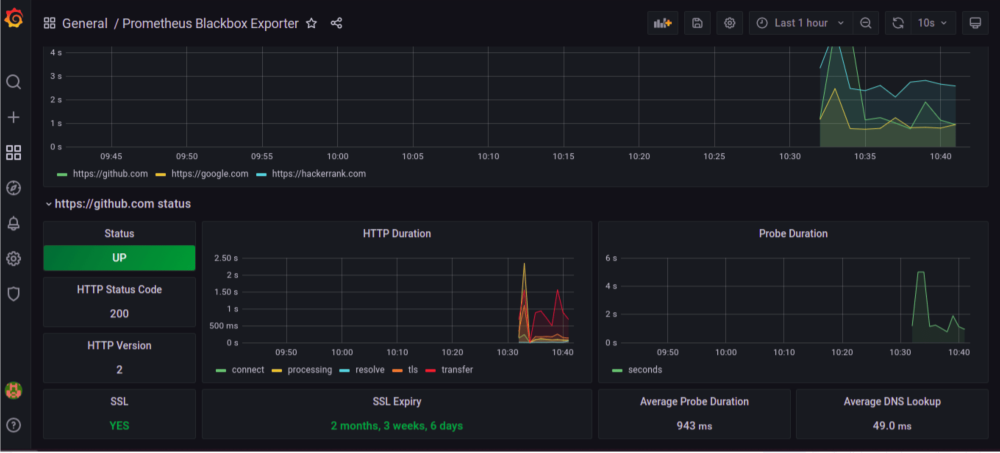Save the dashboard with the disk icon
This screenshot has width=1000, height=453.
point(697,23)
